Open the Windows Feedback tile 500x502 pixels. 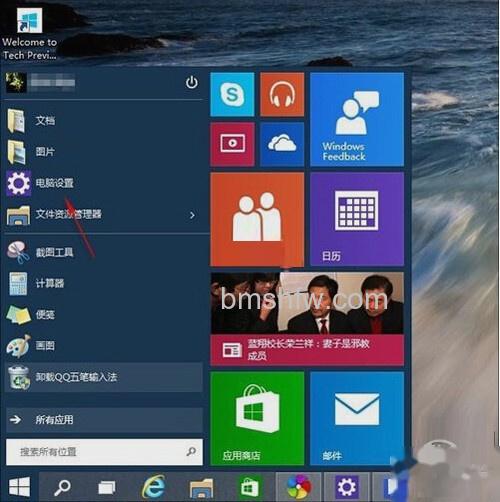[357, 119]
